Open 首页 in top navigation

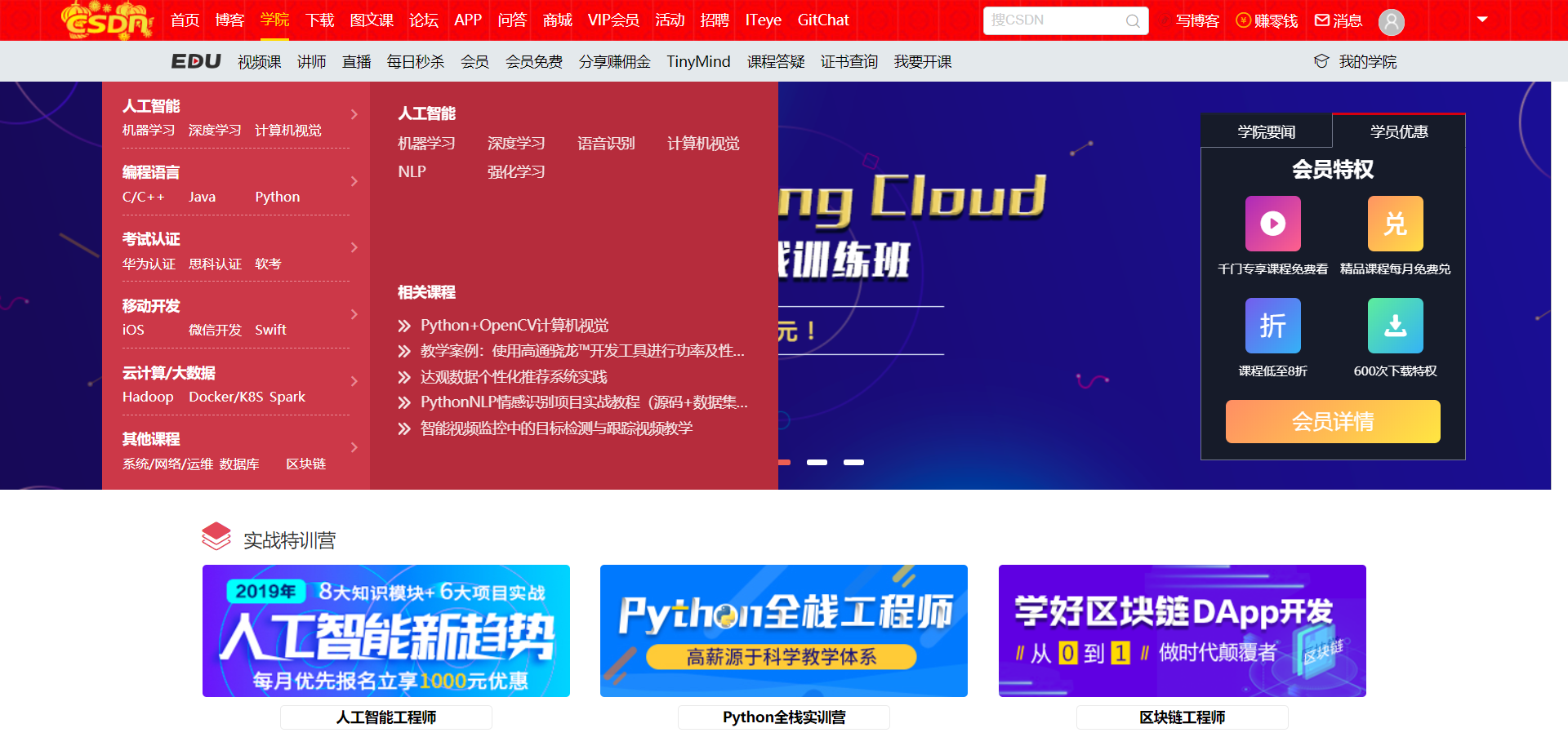(185, 20)
